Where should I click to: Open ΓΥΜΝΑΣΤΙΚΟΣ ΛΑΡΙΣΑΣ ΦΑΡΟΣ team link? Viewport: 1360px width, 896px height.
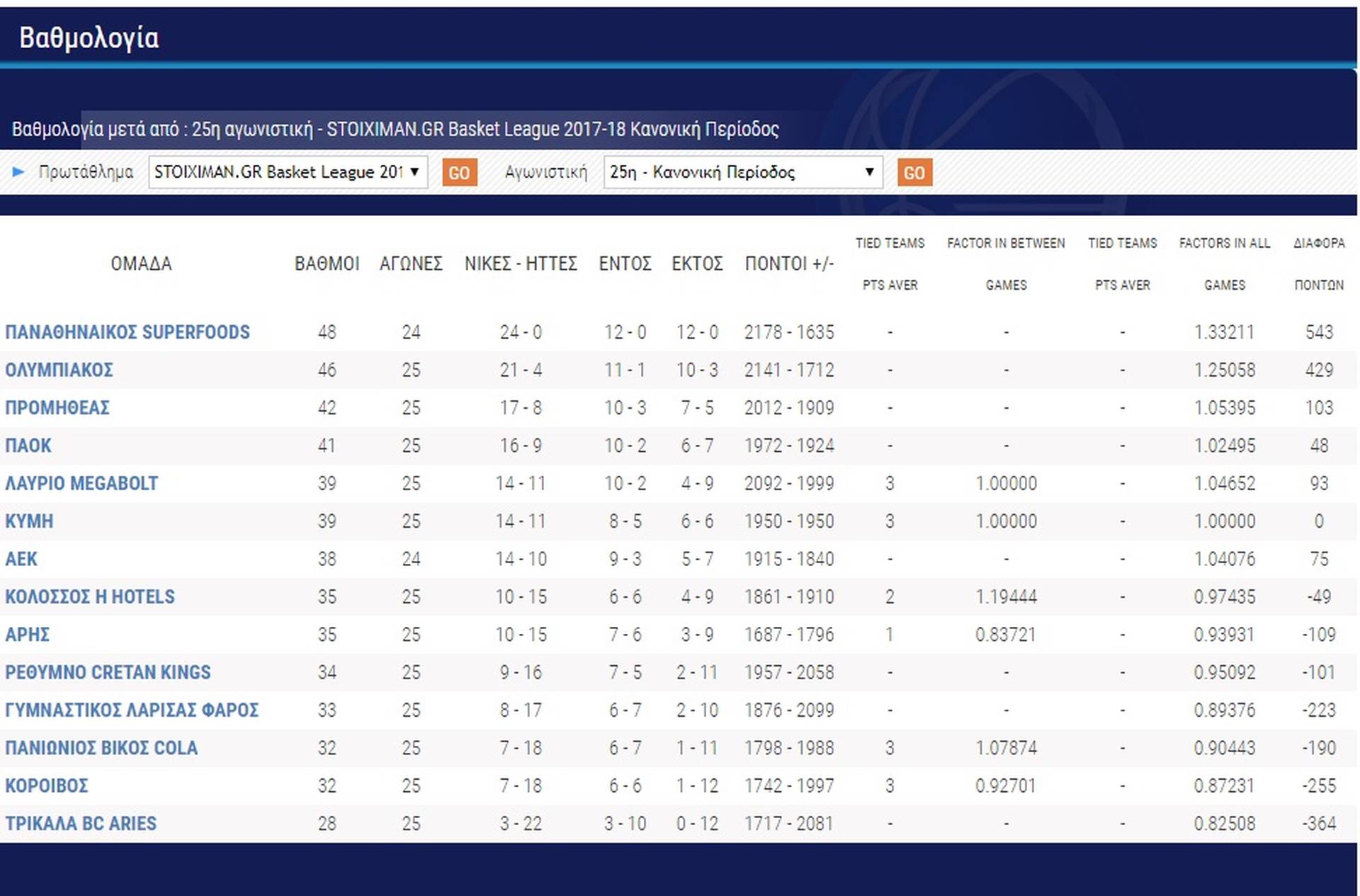[x=132, y=710]
